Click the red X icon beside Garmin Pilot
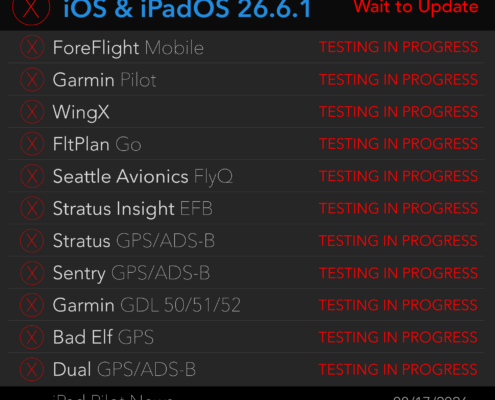The height and width of the screenshot is (400, 495). pyautogui.click(x=32, y=80)
